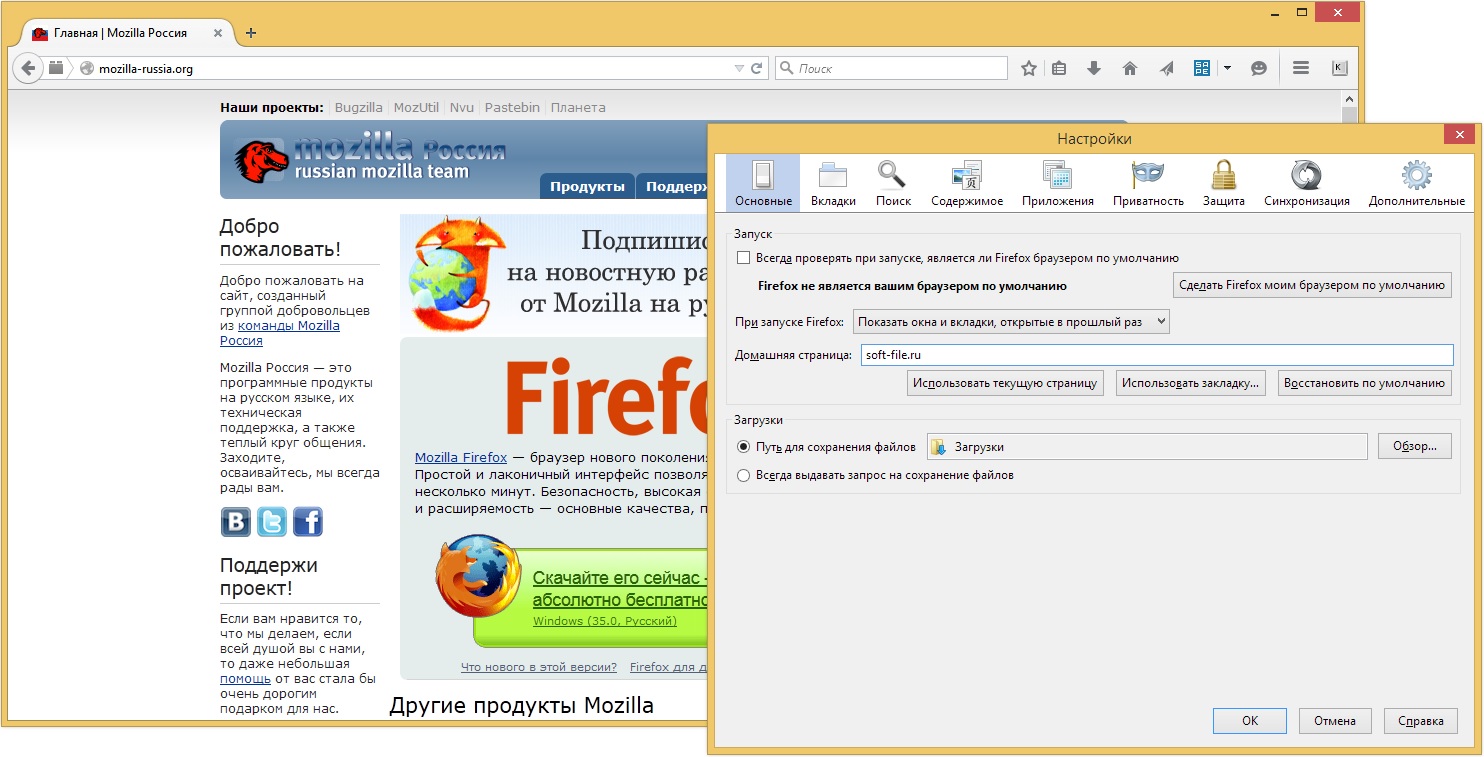1484x757 pixels.
Task: Open the При запуске Firefox dropdown
Action: [x=1010, y=321]
